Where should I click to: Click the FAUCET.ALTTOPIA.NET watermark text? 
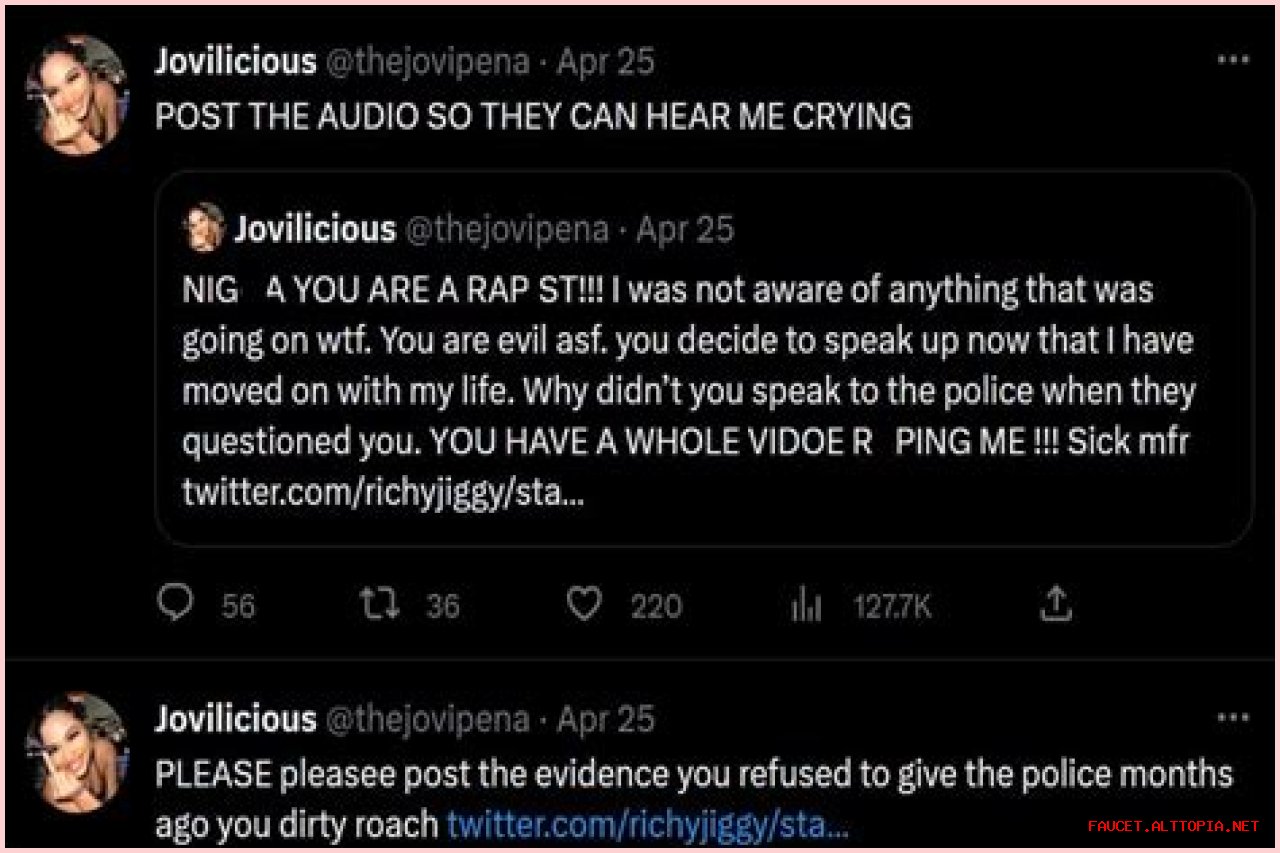[x=1173, y=826]
